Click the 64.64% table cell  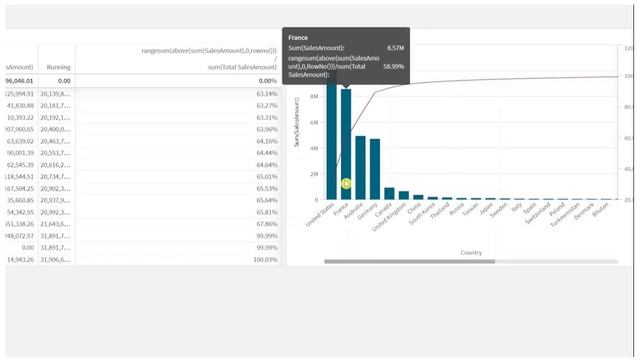click(267, 165)
